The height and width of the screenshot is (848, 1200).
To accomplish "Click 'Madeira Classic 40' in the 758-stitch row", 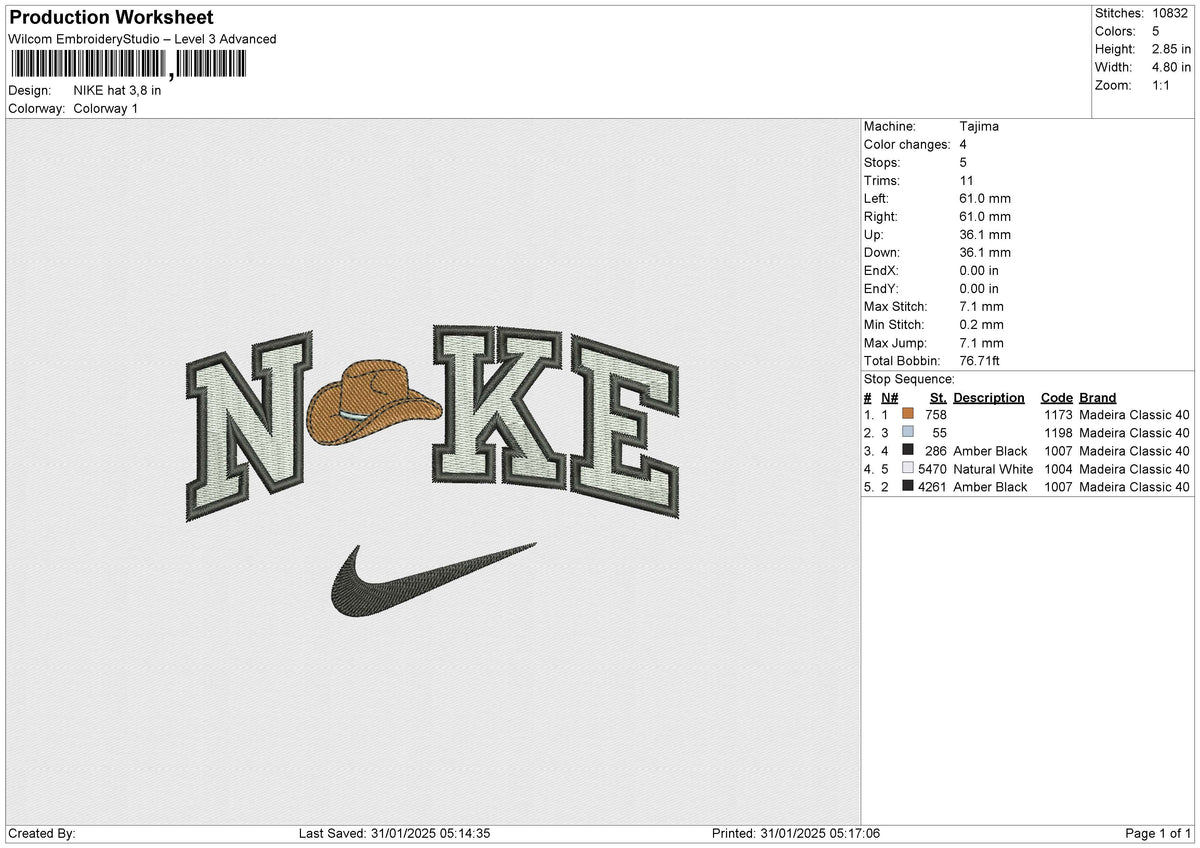I will pos(1135,415).
